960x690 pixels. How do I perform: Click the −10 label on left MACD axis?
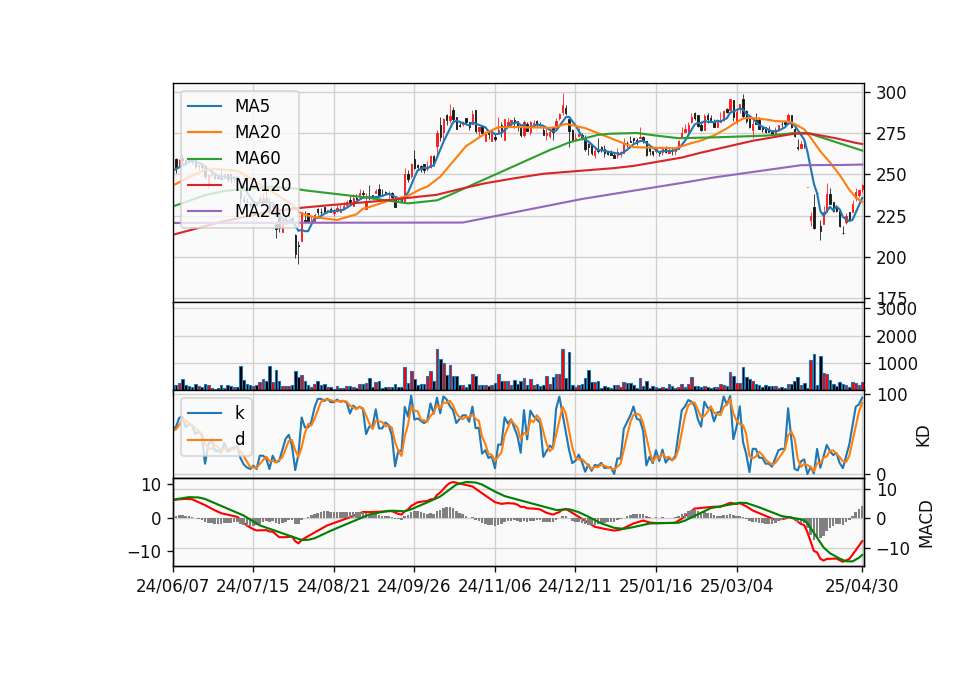(144, 552)
